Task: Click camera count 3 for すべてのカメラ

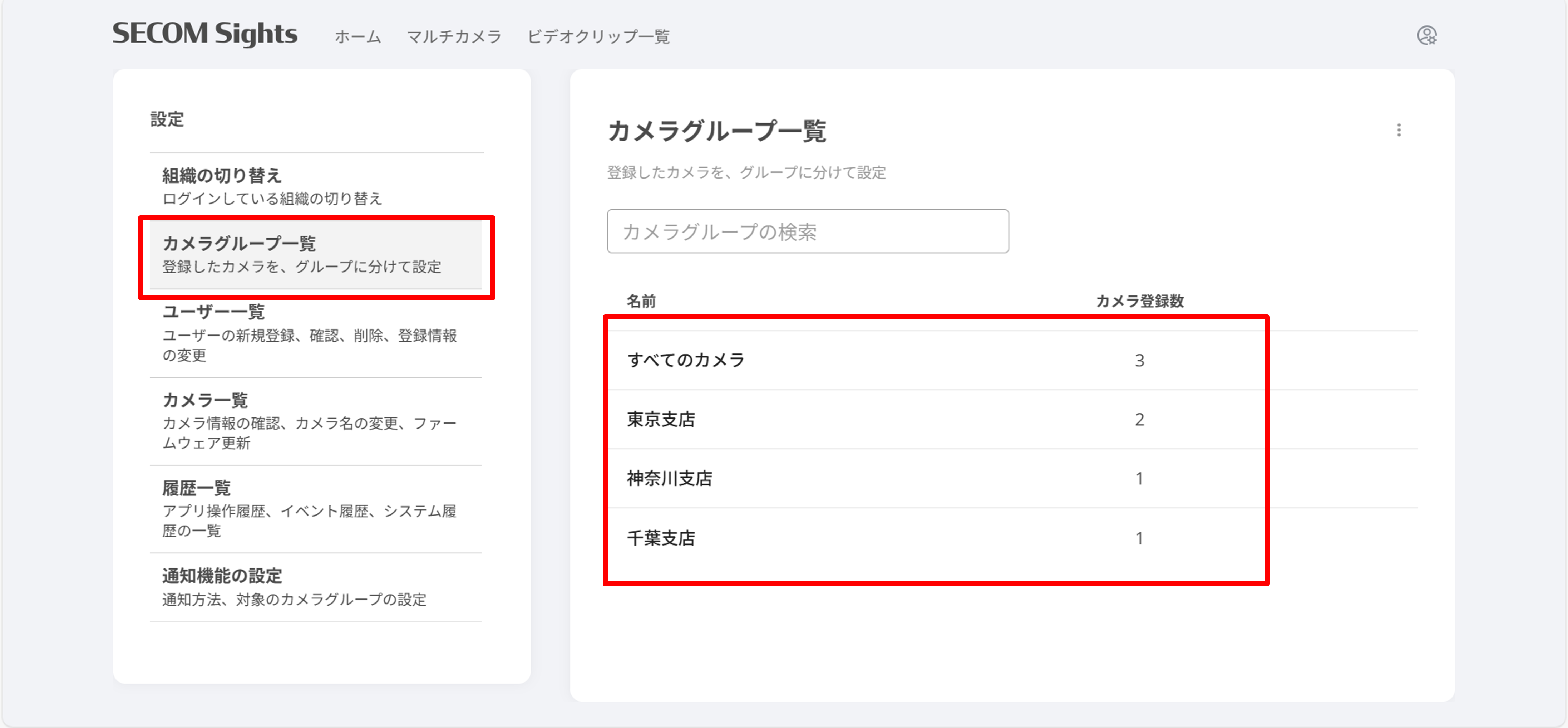Action: [x=1139, y=361]
